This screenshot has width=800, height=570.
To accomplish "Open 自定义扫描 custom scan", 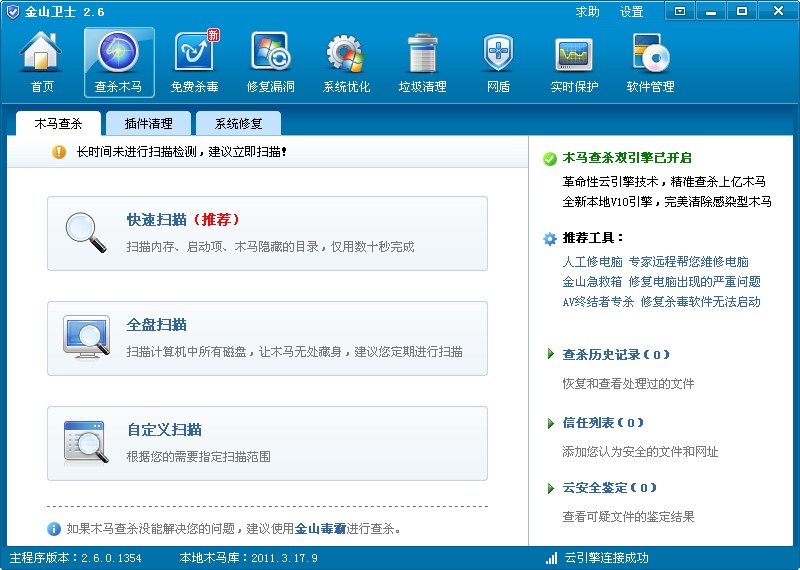I will coord(267,443).
